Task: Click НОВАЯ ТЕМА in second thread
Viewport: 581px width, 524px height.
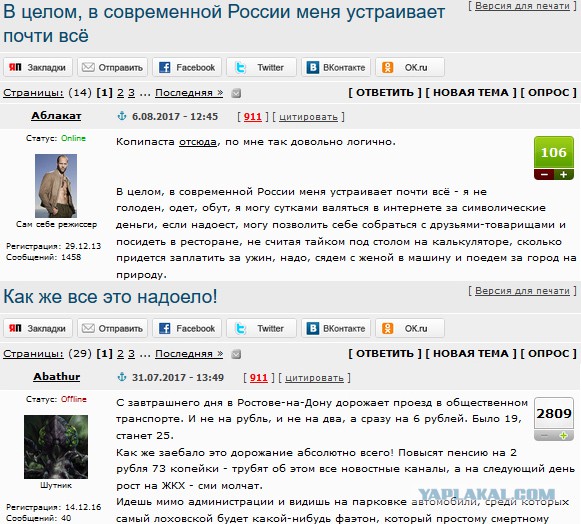Action: click(x=471, y=354)
